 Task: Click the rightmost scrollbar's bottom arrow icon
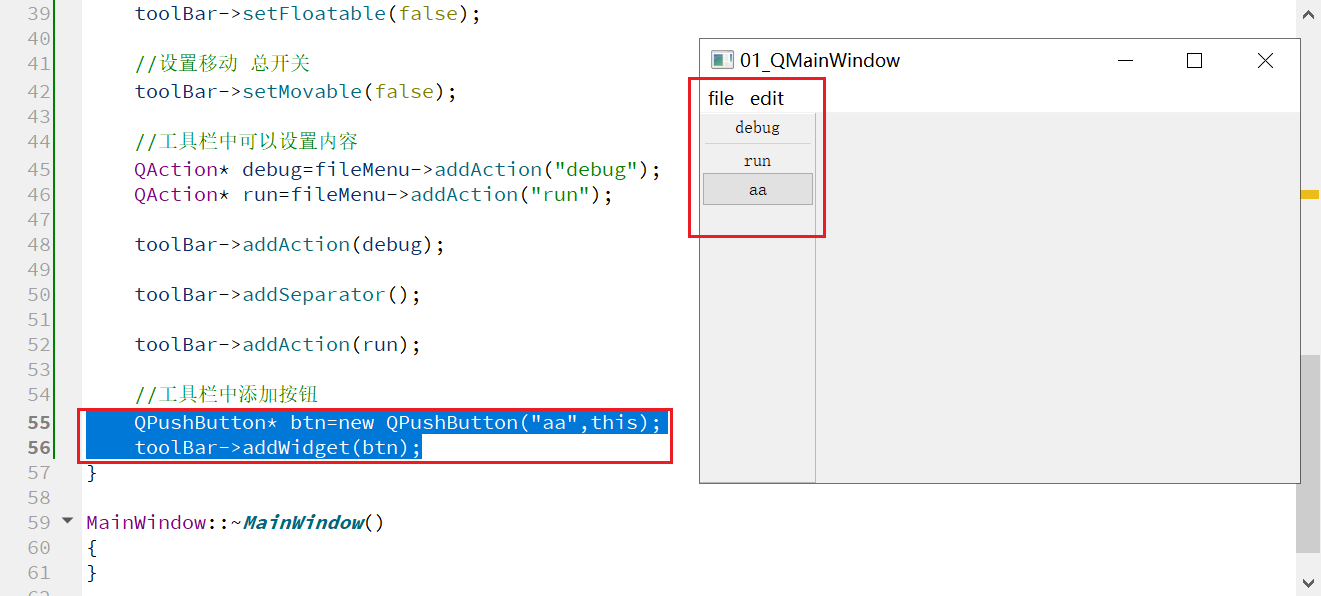coord(1309,581)
